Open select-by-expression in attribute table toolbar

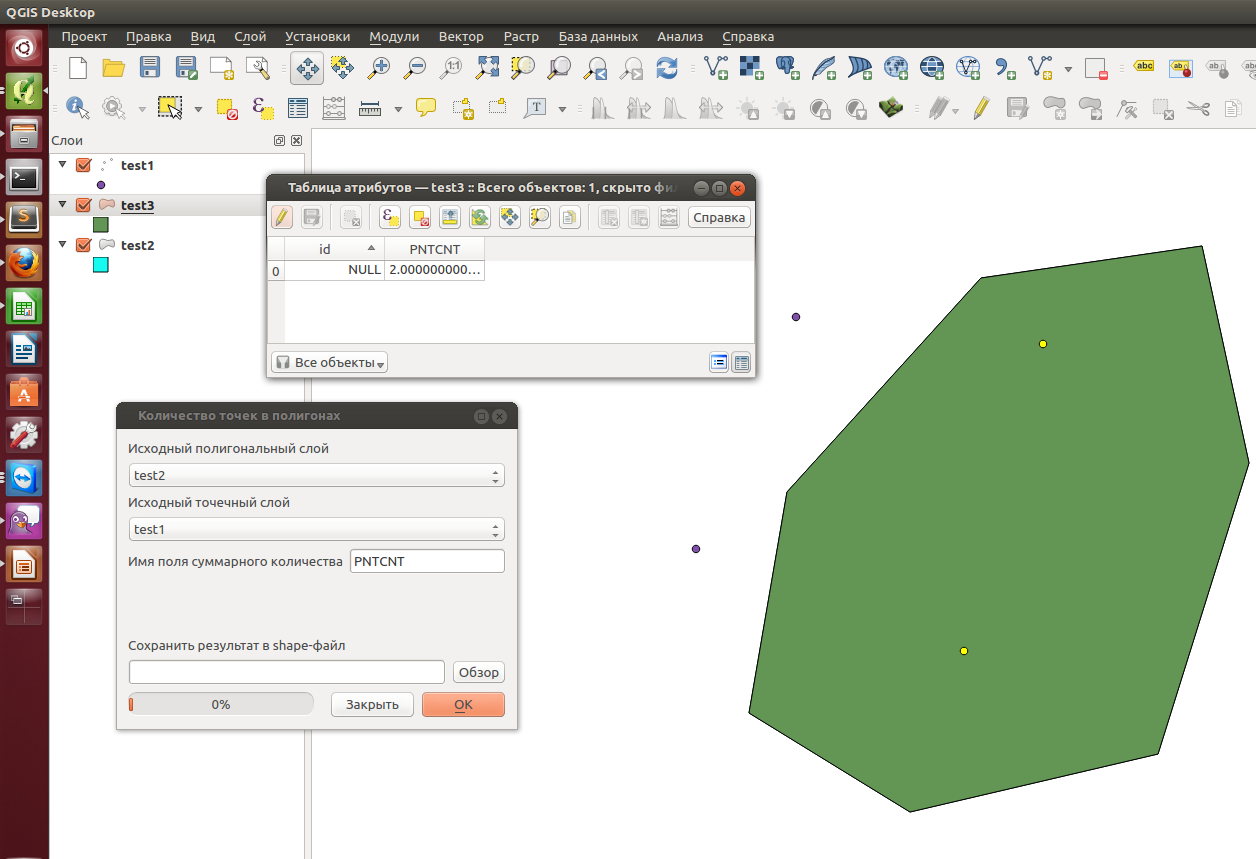point(390,217)
